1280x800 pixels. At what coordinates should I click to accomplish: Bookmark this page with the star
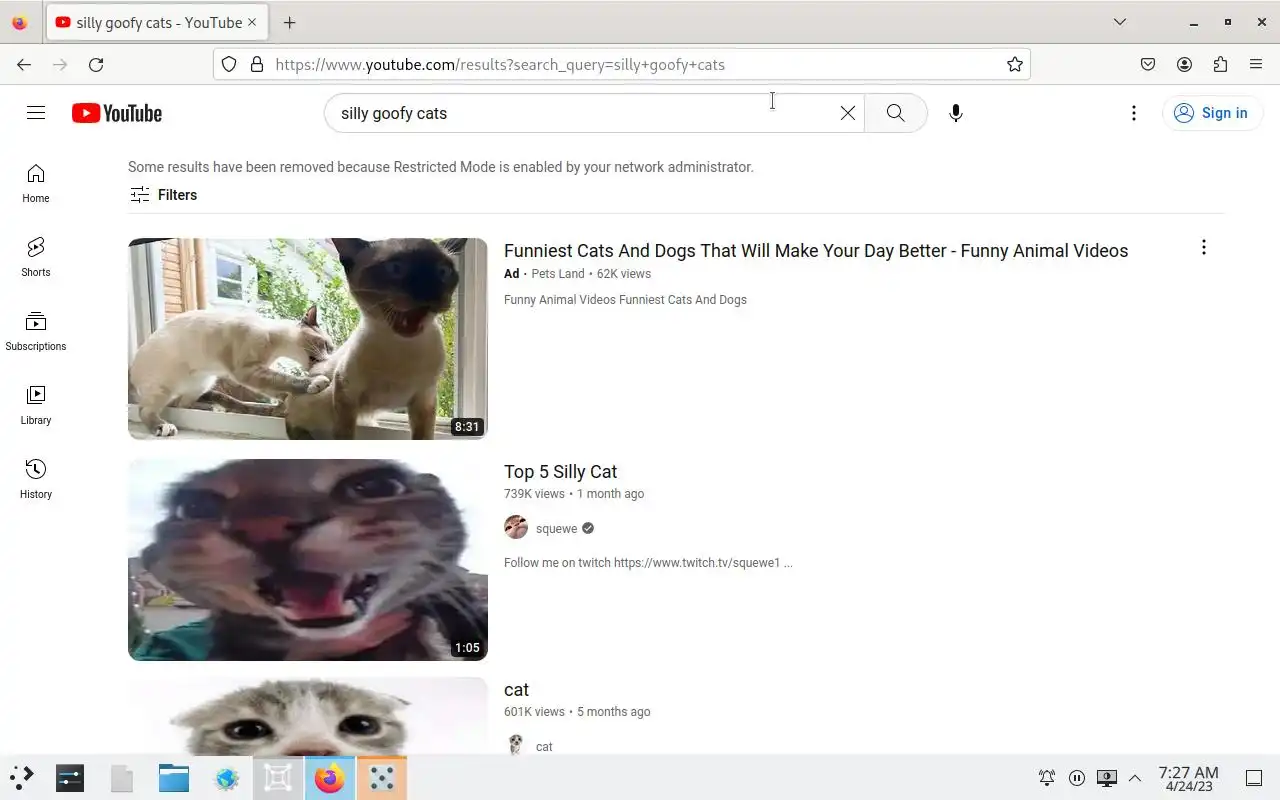[1015, 65]
